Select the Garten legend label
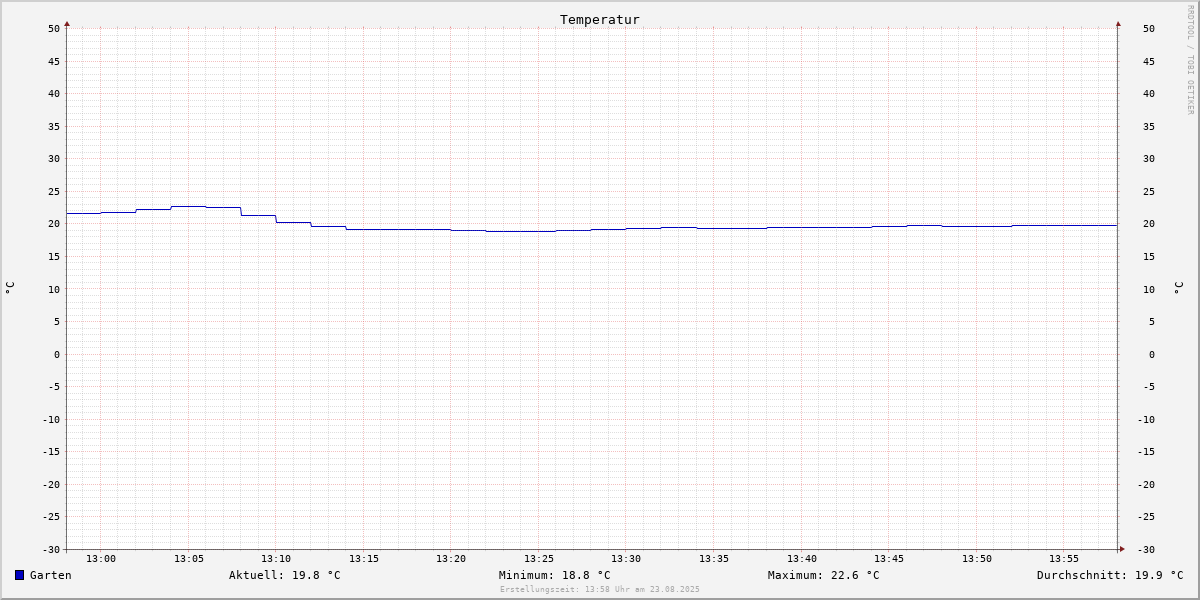The image size is (1200, 600). pos(51,575)
